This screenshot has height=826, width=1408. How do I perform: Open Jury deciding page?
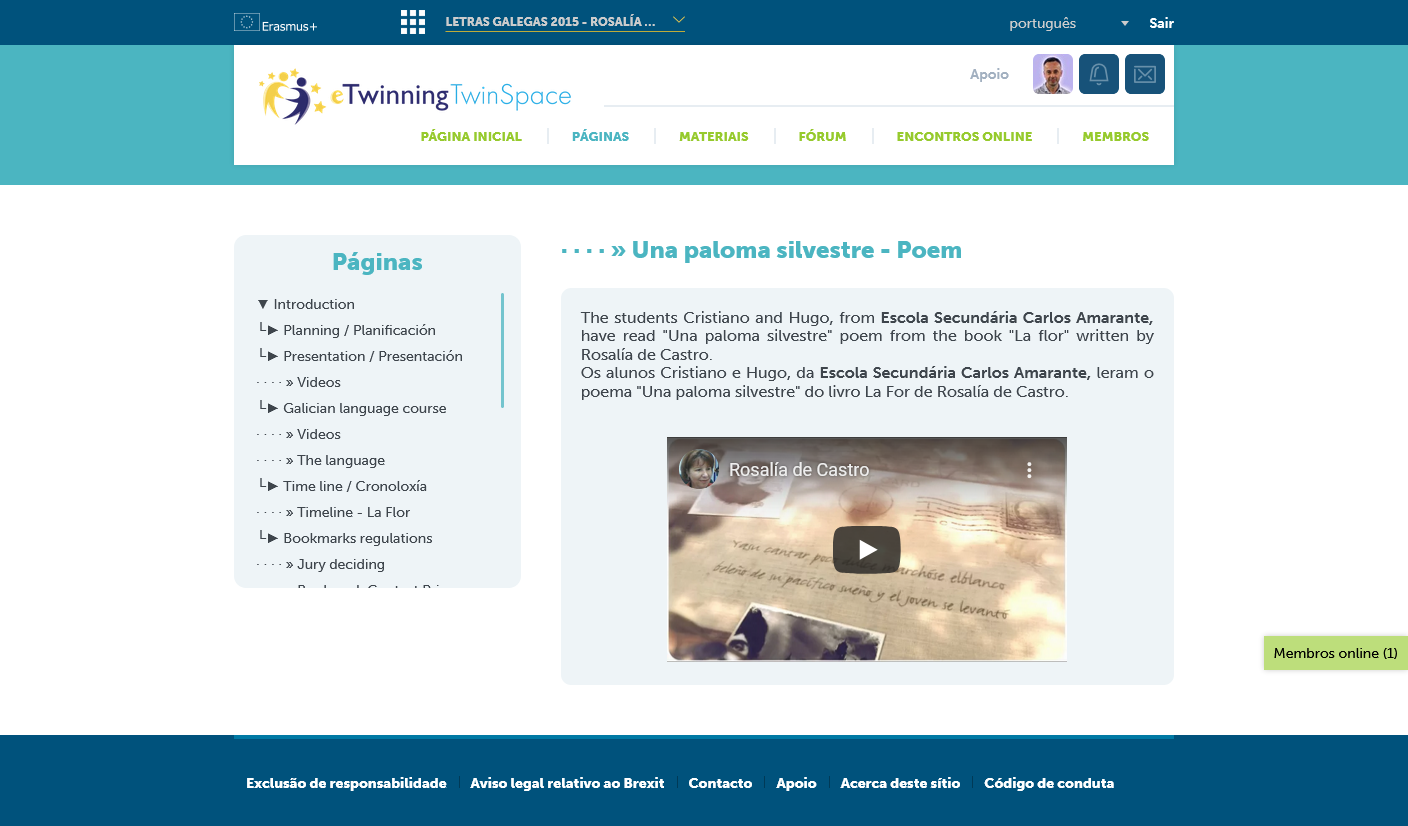point(341,564)
